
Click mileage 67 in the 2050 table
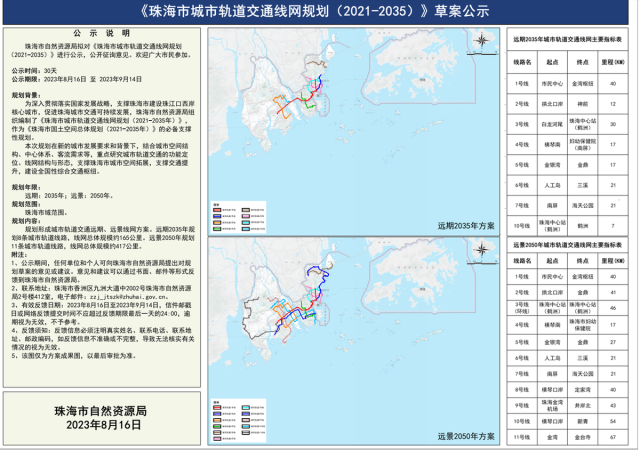pyautogui.click(x=613, y=437)
